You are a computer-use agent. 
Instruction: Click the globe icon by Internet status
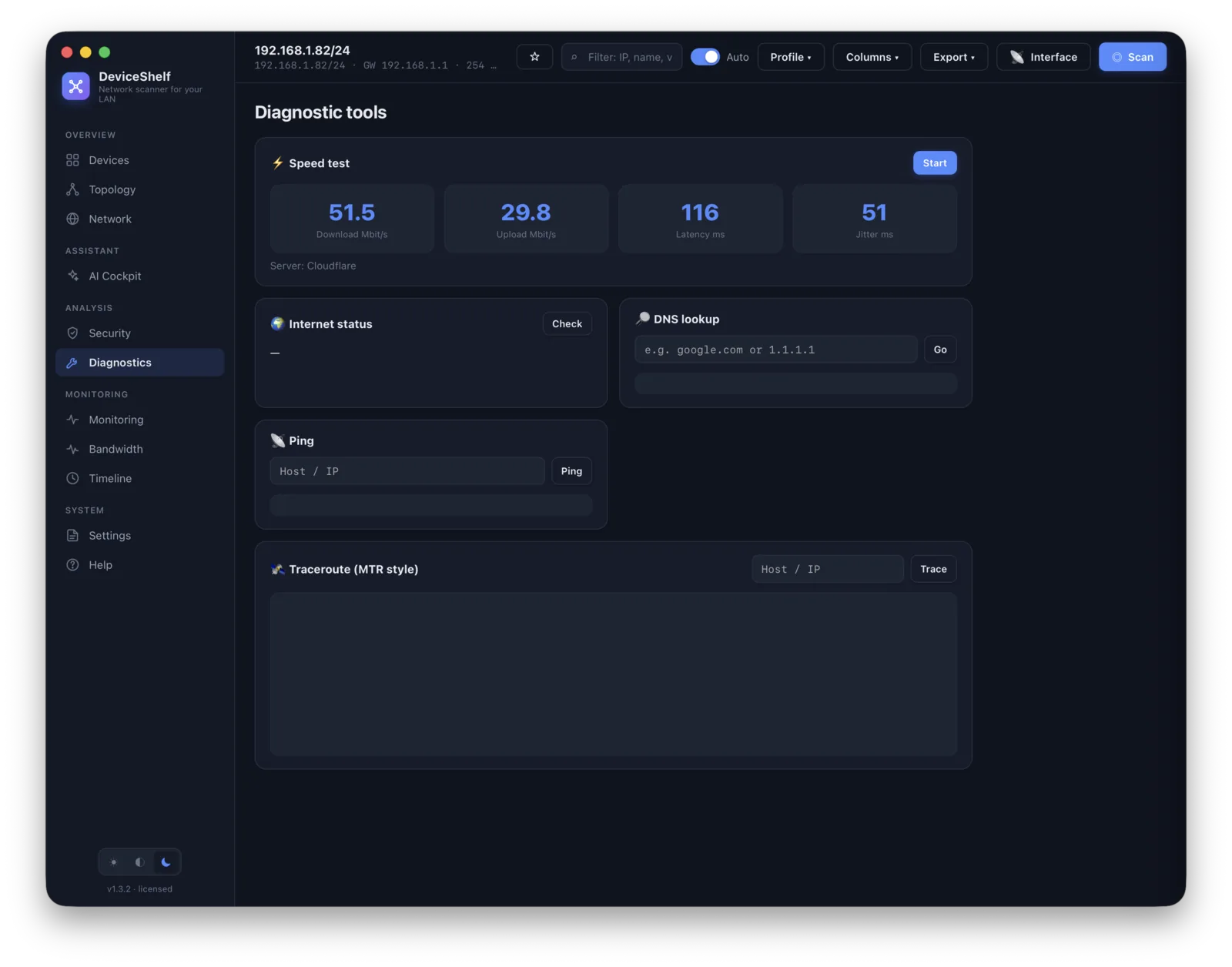[x=277, y=323]
